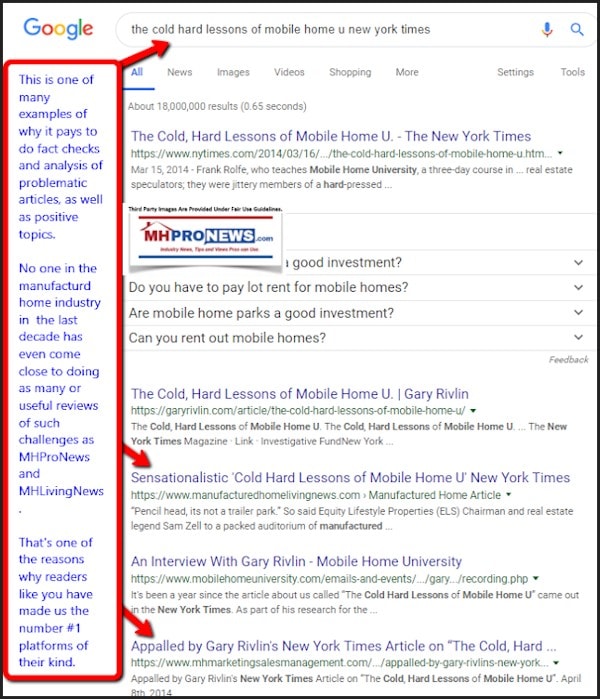
Task: Switch to the Images tab
Action: [233, 72]
